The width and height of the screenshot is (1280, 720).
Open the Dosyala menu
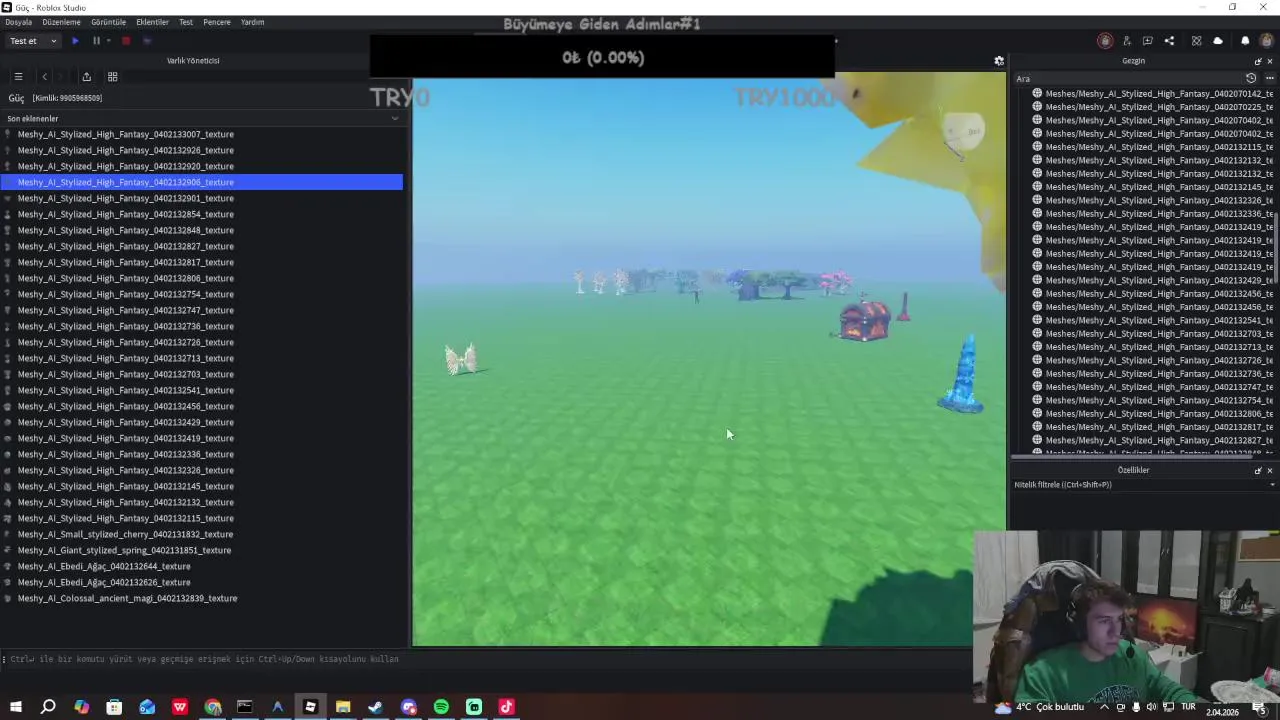tap(18, 22)
